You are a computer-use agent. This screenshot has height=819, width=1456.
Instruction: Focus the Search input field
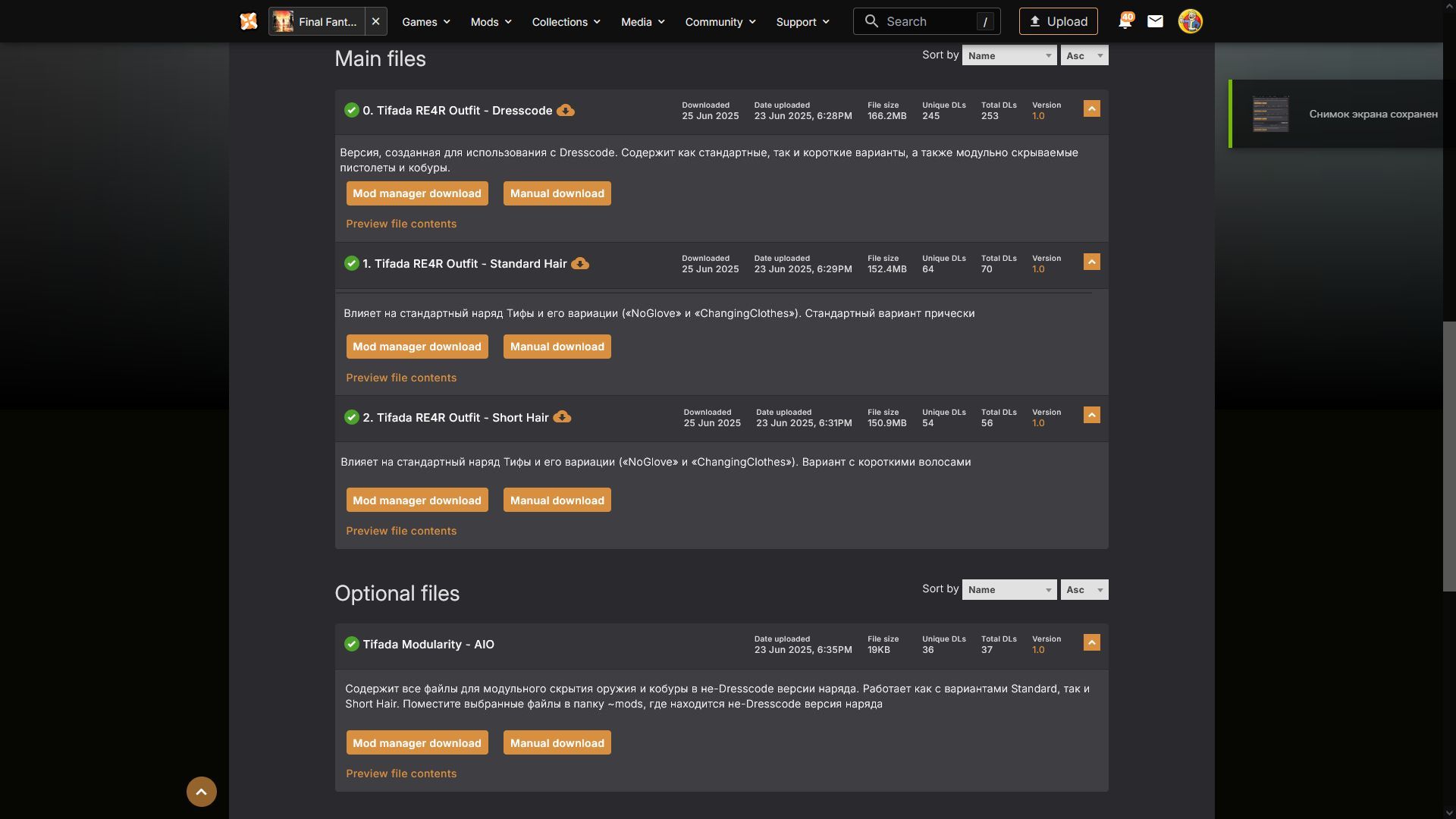coord(927,21)
